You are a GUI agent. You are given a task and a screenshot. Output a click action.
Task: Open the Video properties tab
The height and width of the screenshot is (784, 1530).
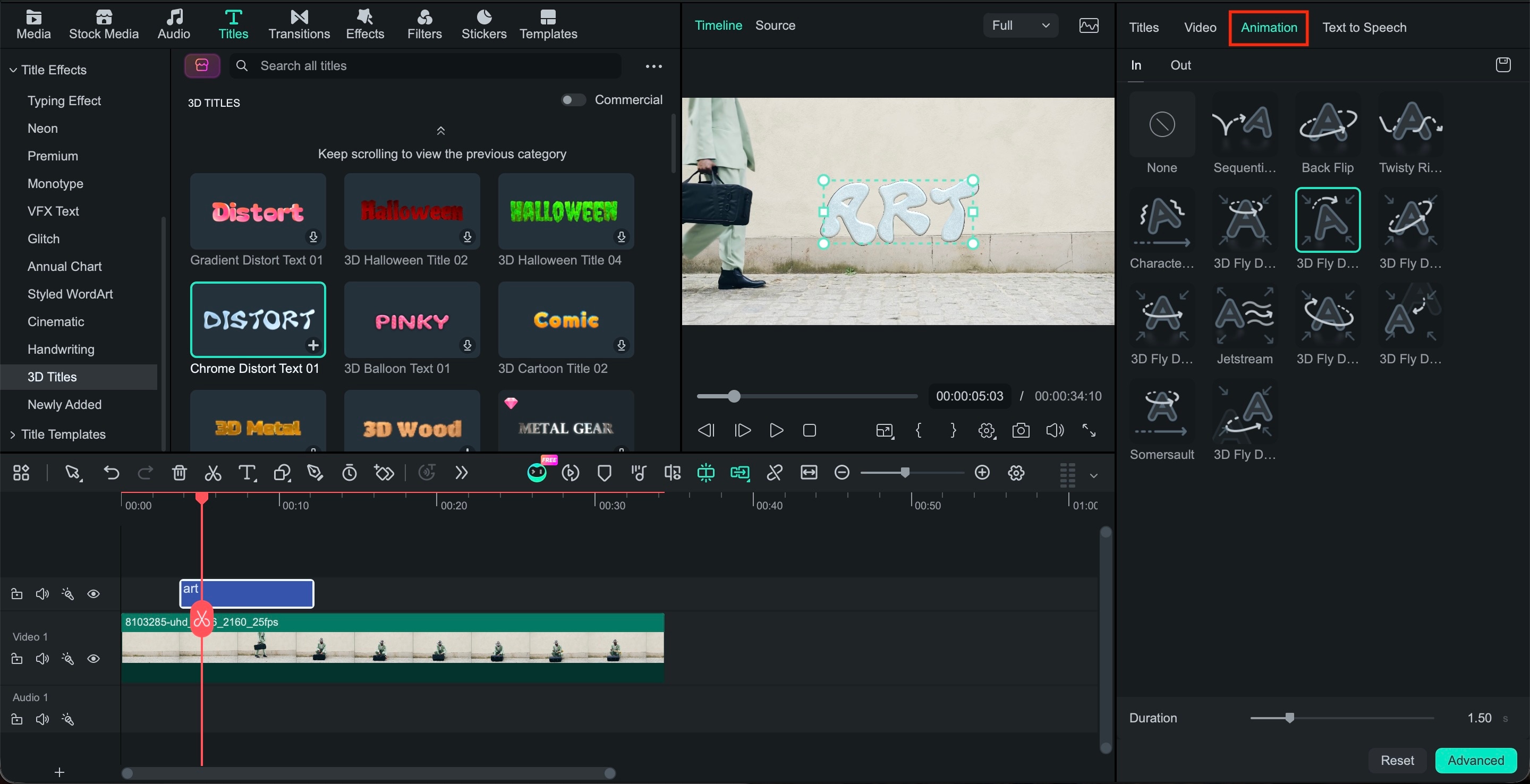pyautogui.click(x=1200, y=27)
